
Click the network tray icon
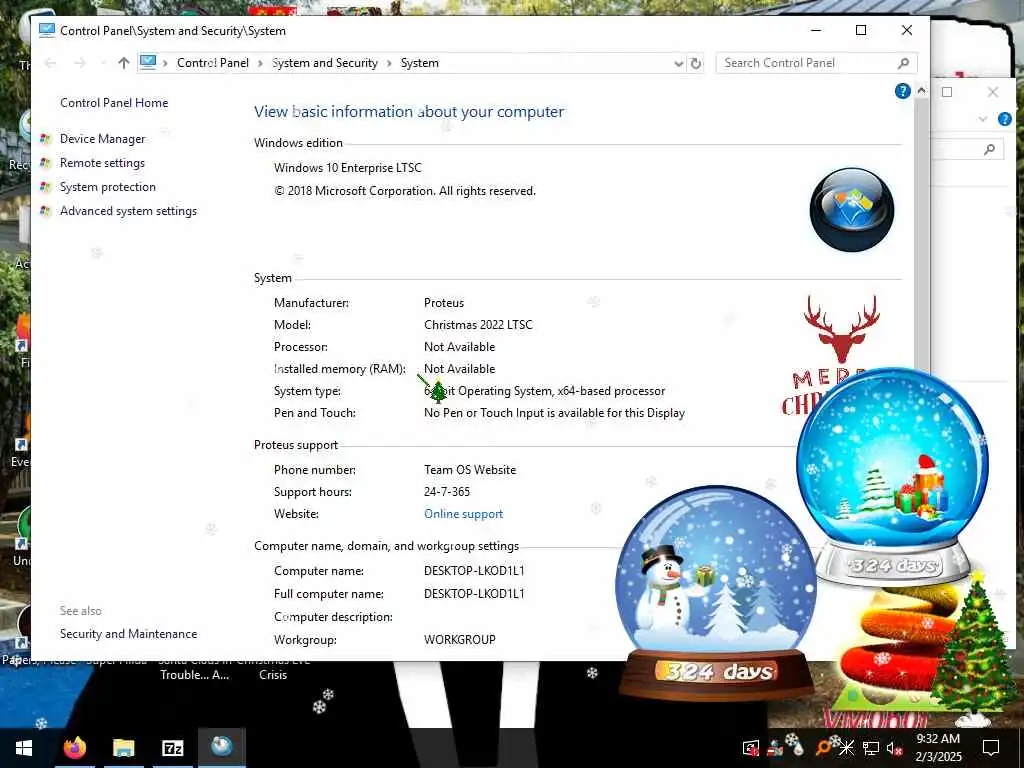[x=871, y=748]
